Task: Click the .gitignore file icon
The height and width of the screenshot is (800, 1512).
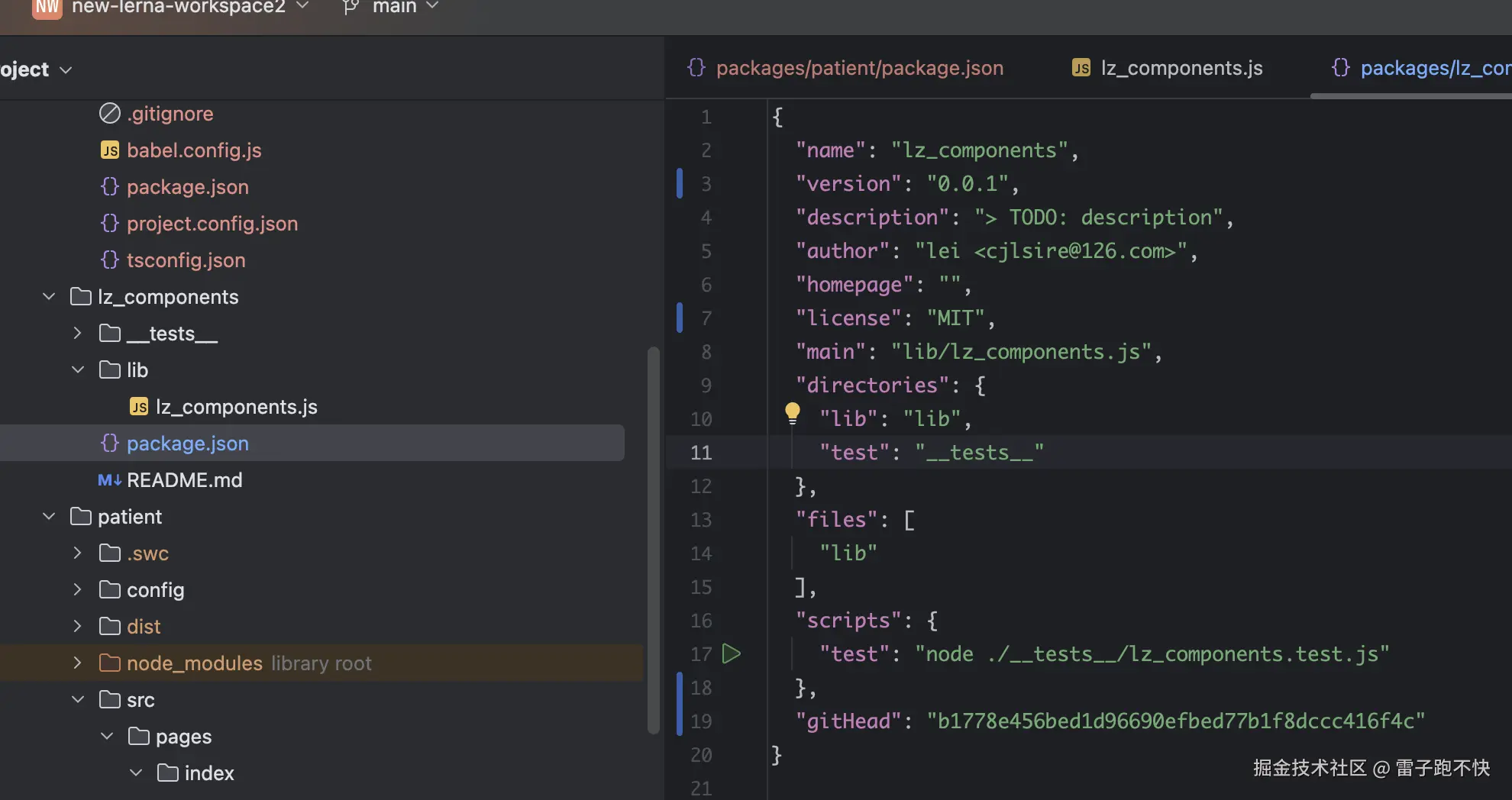Action: pos(110,114)
